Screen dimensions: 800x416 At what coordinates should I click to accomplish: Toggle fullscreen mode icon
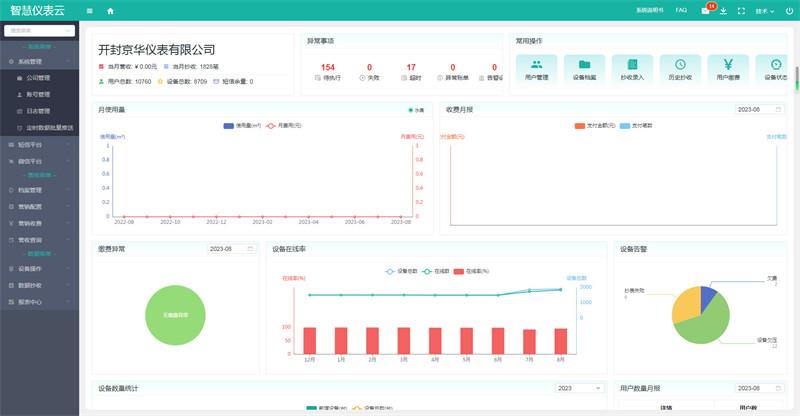coord(741,11)
